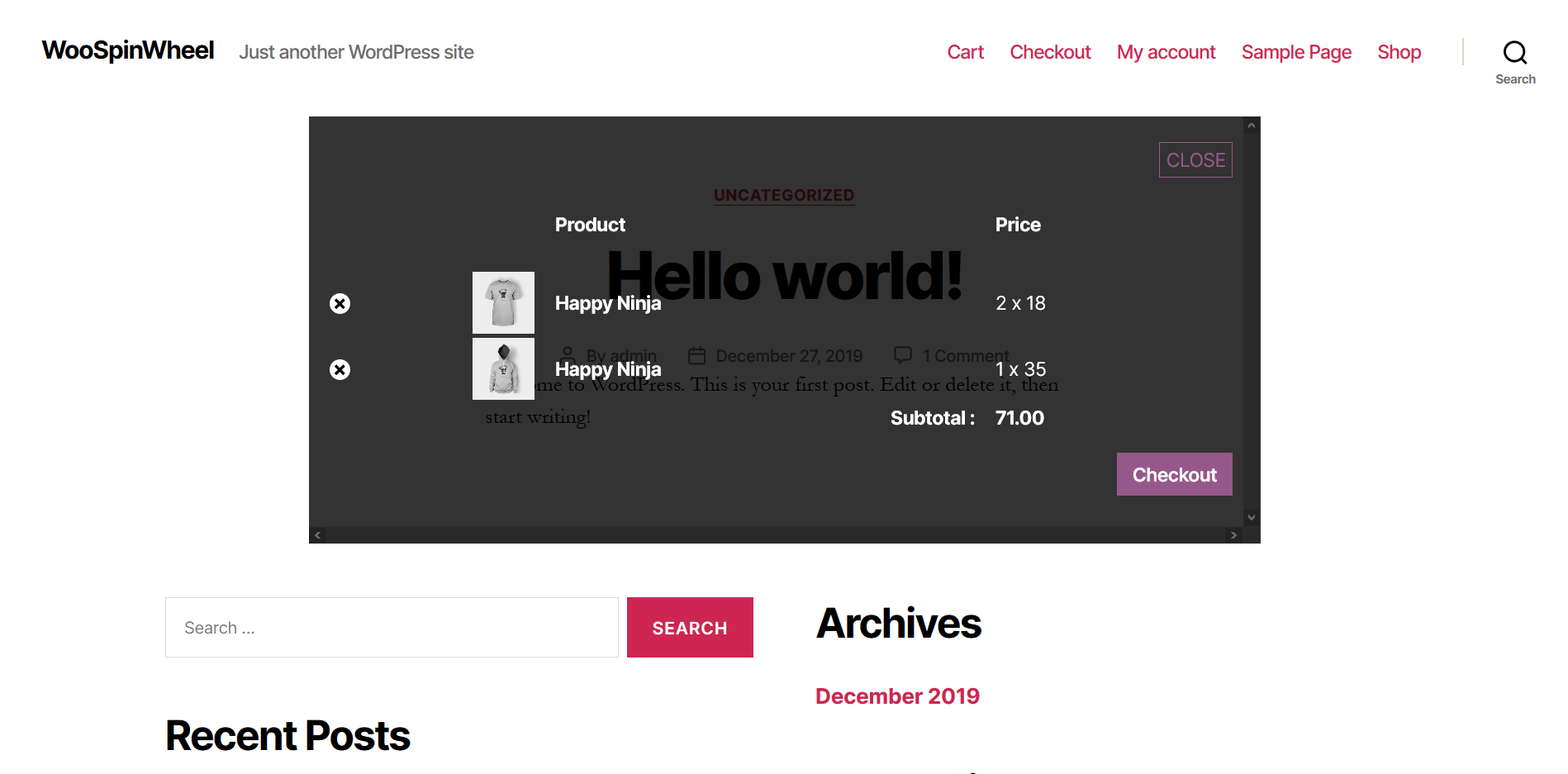
Task: Click the down arrow on the vertical scrollbar
Action: tap(1252, 516)
